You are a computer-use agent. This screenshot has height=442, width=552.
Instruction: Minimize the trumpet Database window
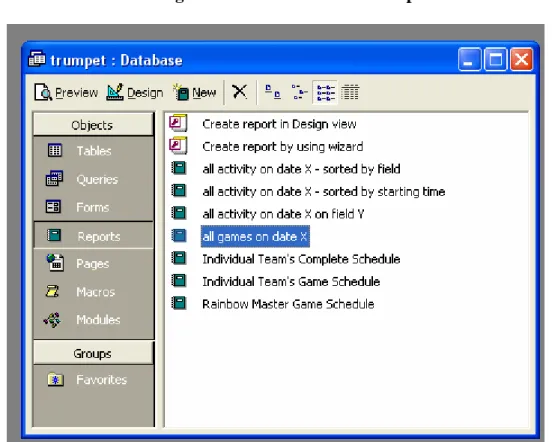click(x=469, y=59)
